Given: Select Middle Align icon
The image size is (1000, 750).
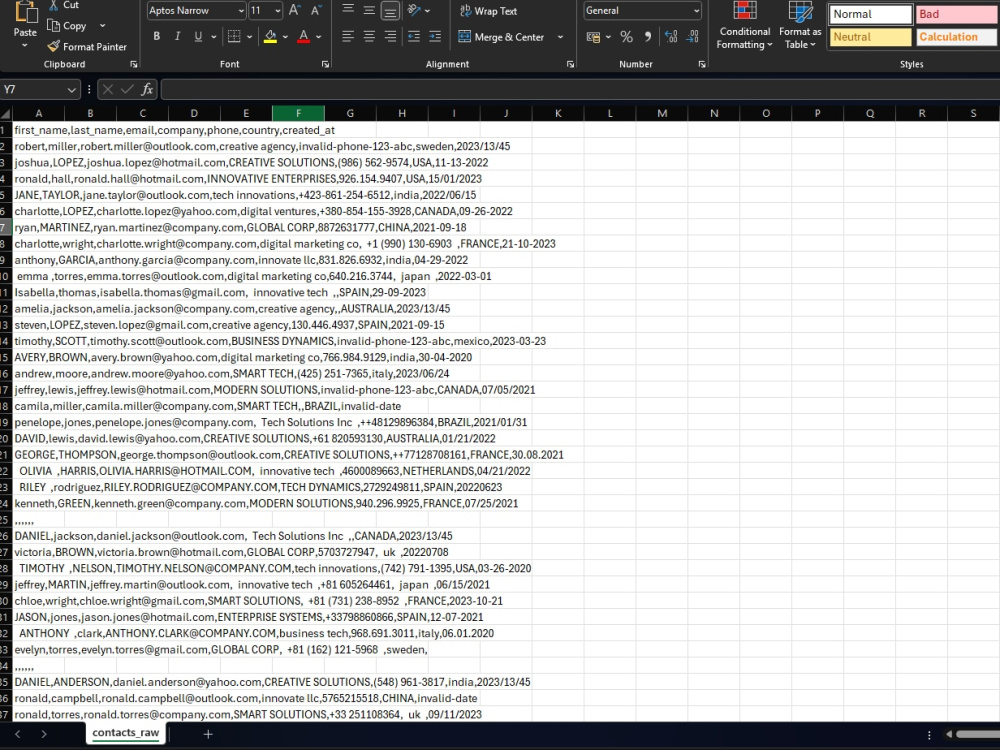Looking at the screenshot, I should coord(369,10).
